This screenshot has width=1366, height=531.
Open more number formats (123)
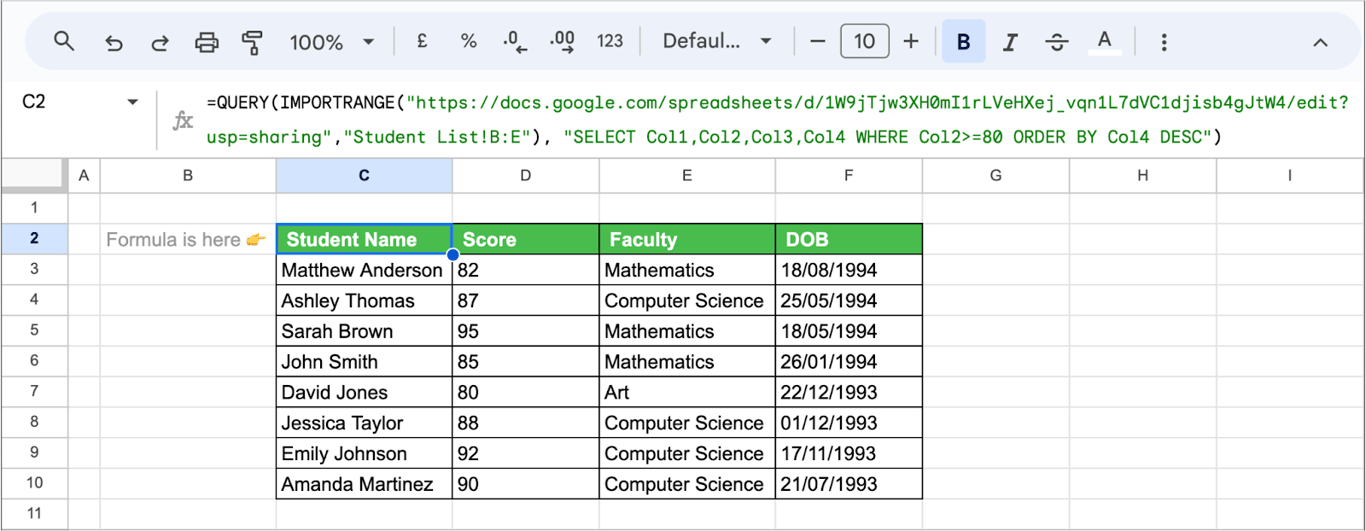(610, 41)
